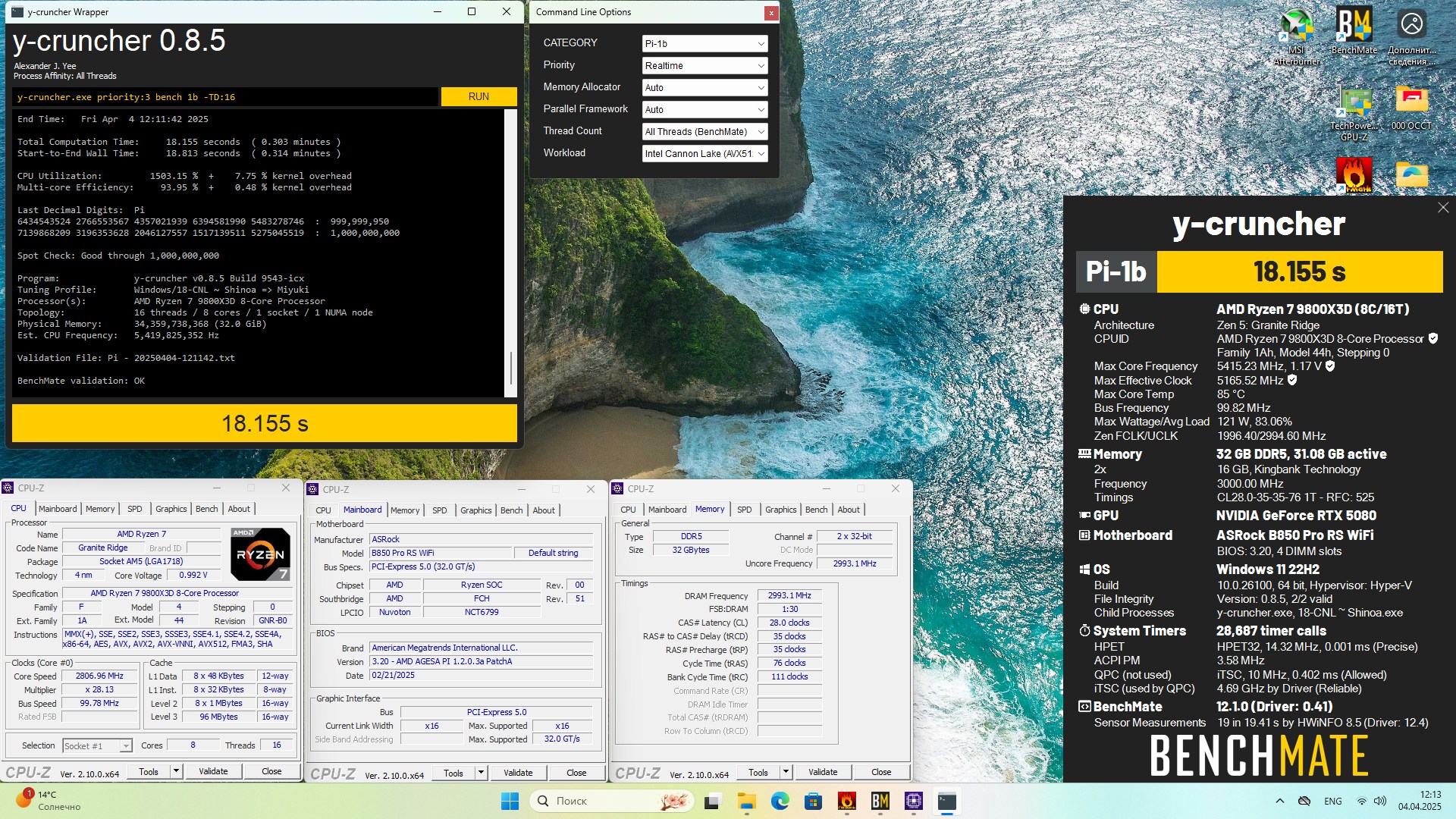Open the Memory Allocator dropdown

point(704,88)
